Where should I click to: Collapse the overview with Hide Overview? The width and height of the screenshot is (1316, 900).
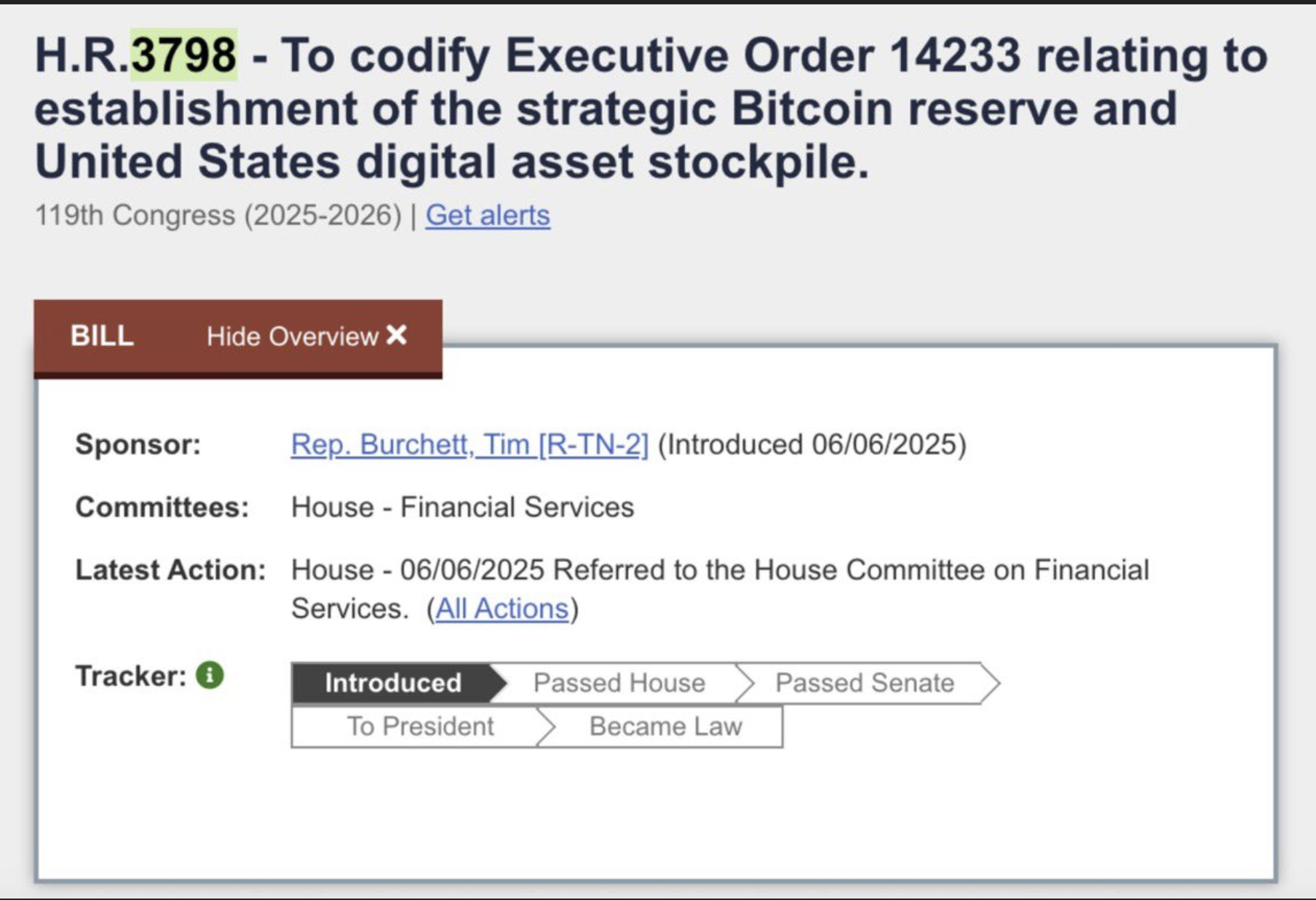click(306, 336)
